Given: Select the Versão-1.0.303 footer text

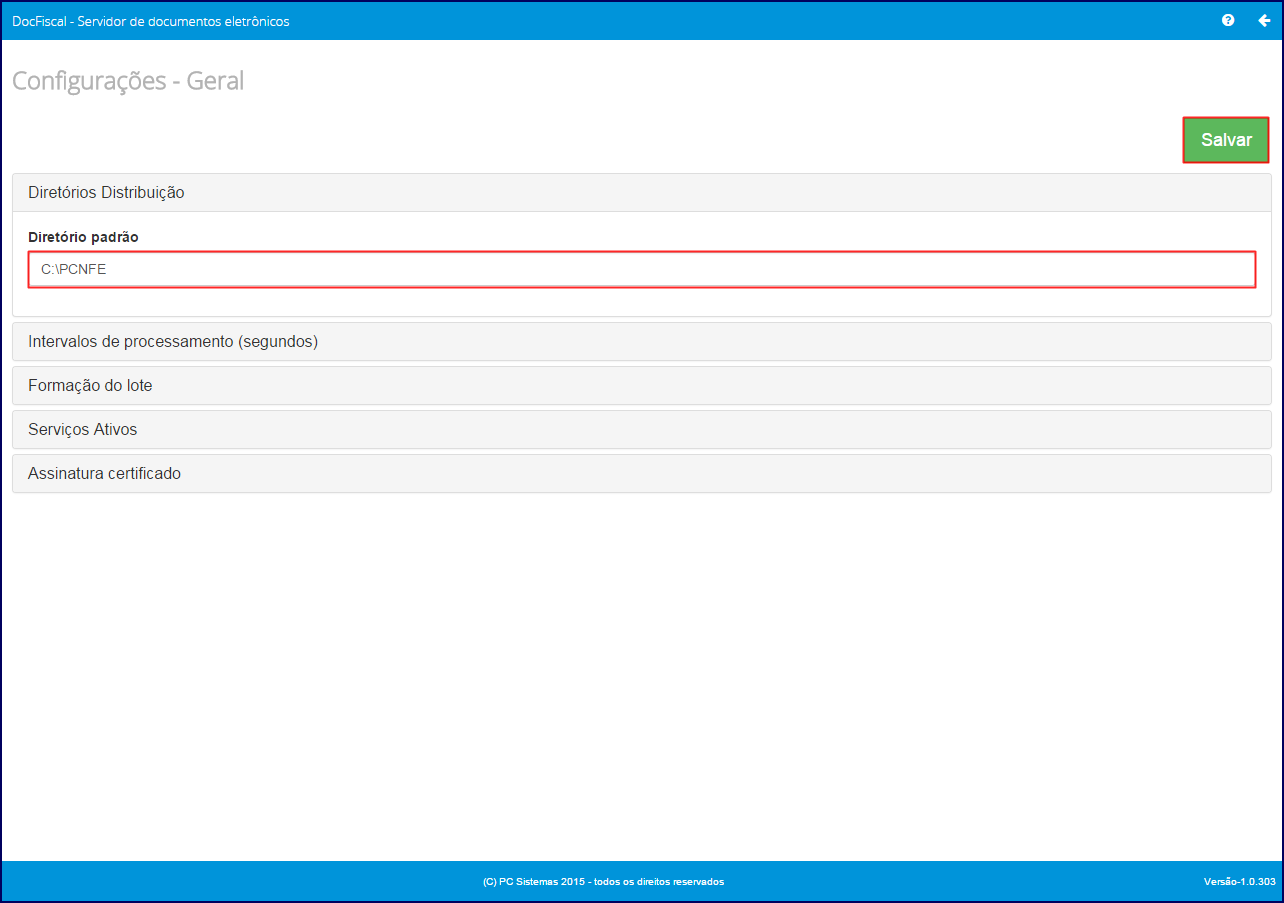Looking at the screenshot, I should 1240,882.
